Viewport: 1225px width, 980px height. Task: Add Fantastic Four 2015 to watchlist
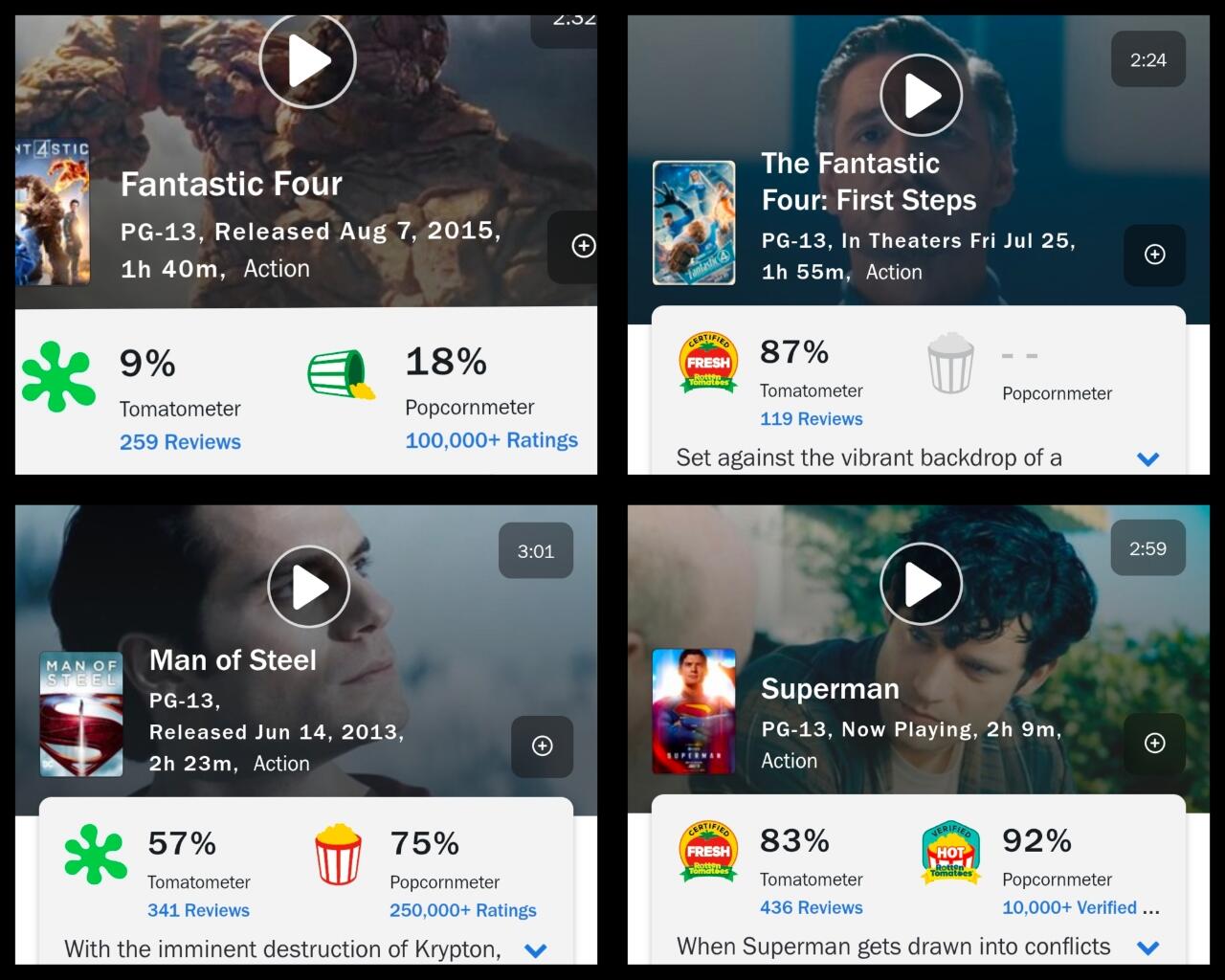(583, 246)
